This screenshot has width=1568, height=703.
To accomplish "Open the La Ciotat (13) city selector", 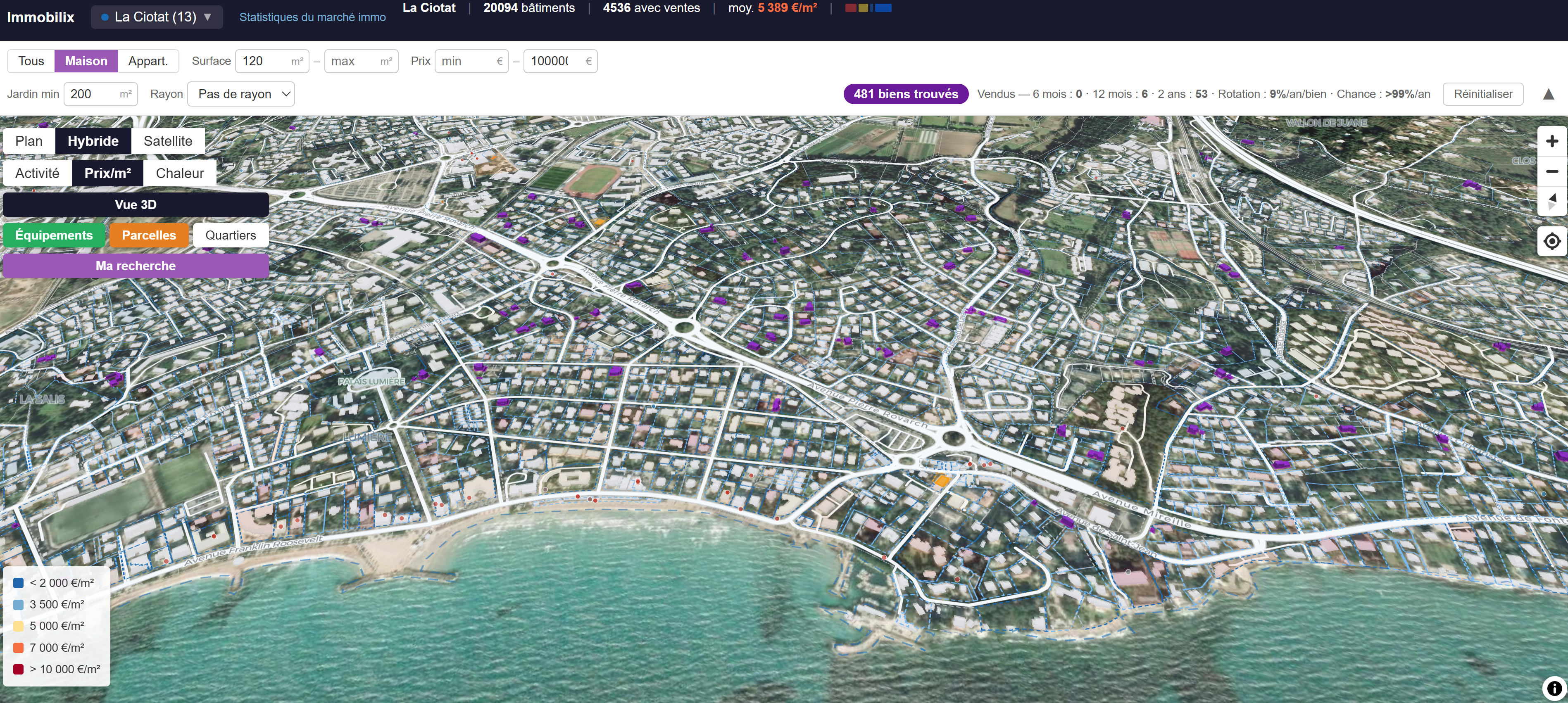I will click(x=156, y=17).
